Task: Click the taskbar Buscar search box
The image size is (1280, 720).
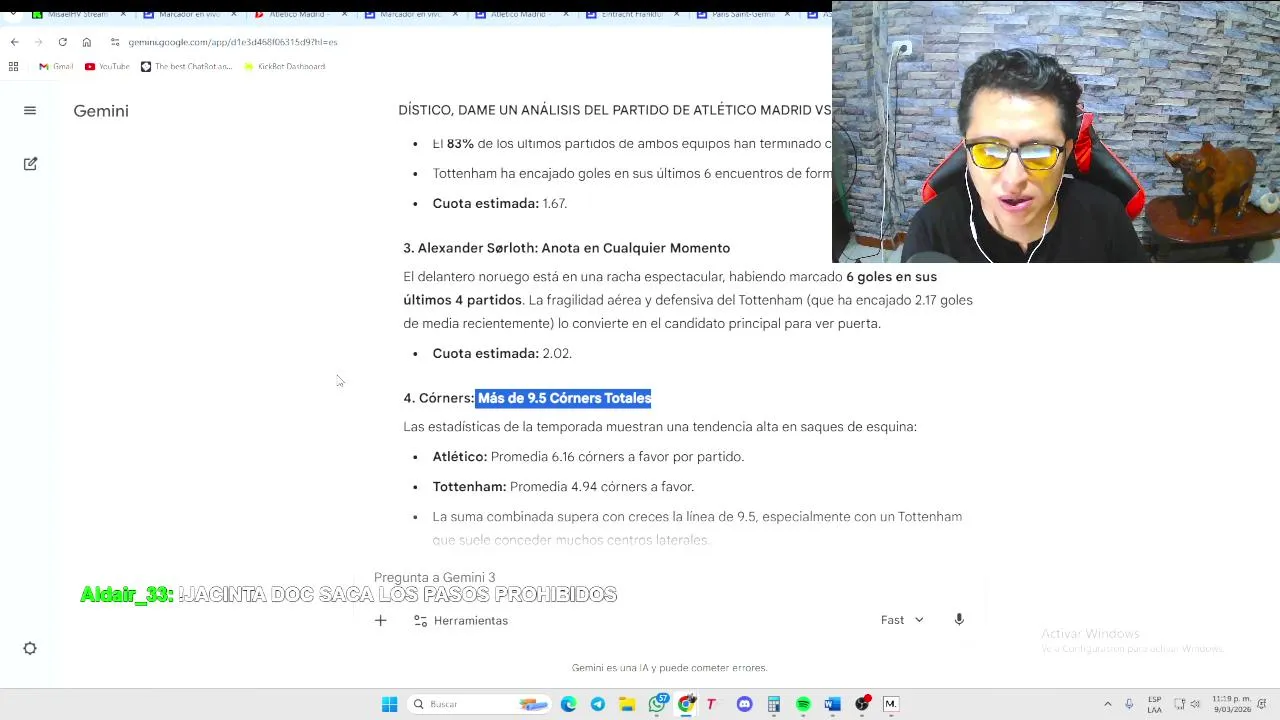Action: (480, 704)
